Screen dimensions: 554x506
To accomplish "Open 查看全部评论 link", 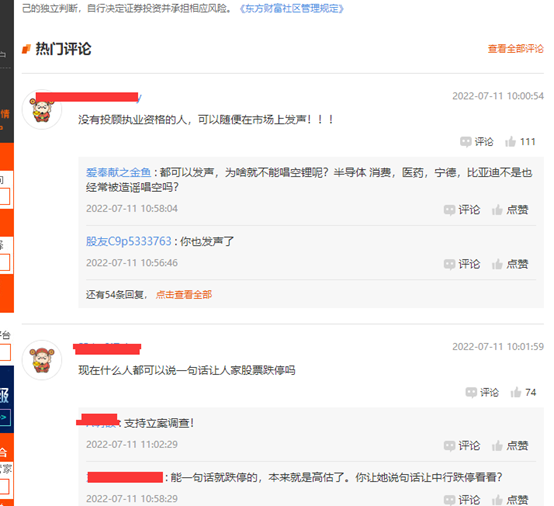I will click(x=515, y=49).
